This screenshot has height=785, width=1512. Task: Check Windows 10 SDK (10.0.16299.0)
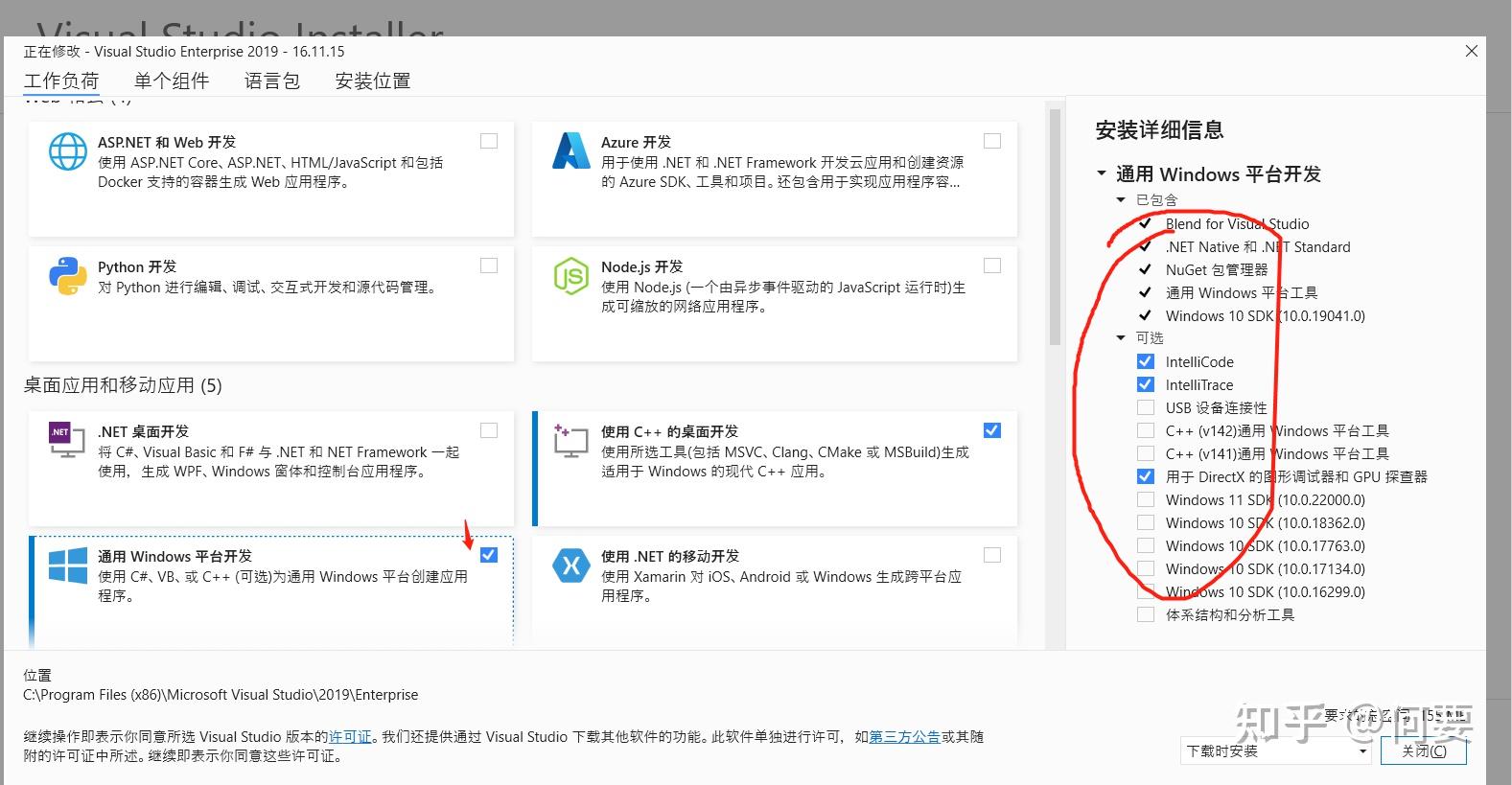coord(1146,591)
